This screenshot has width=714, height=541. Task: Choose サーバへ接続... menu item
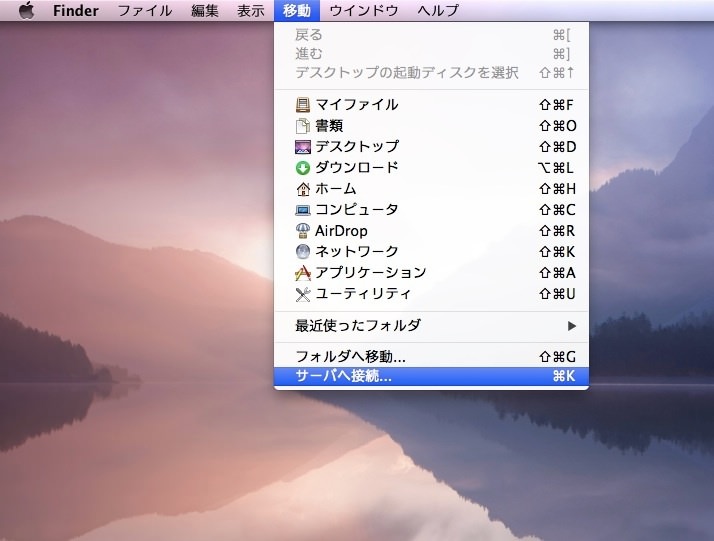[431, 377]
